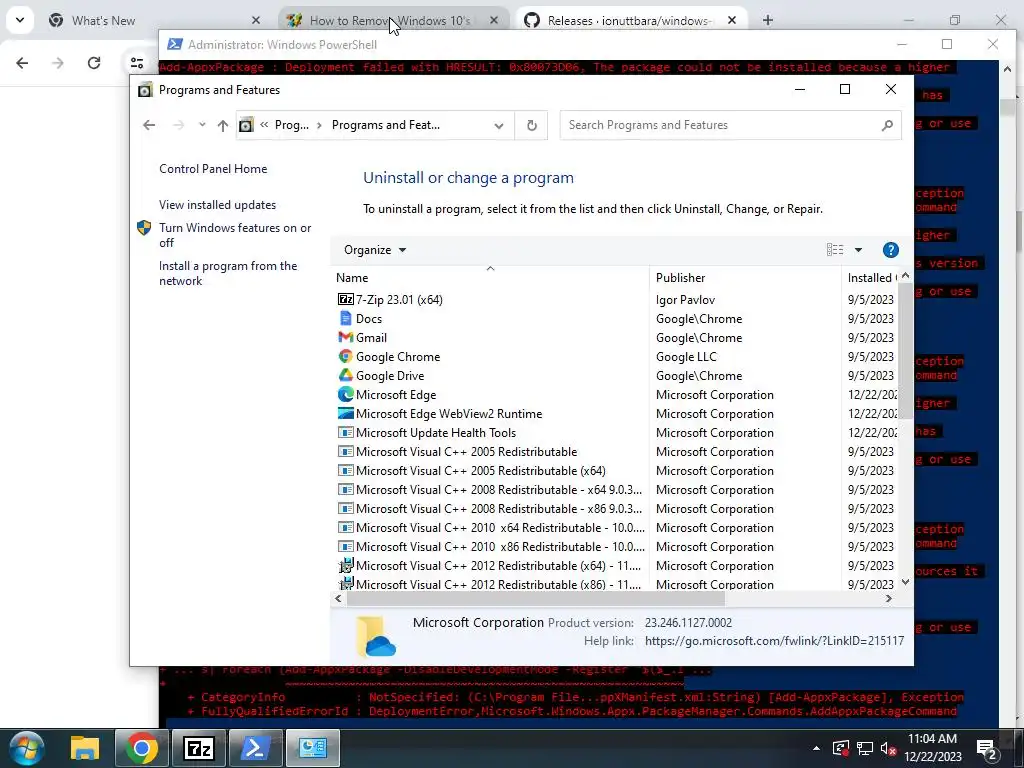This screenshot has height=768, width=1024.
Task: Click Chrome's back arrow
Action: click(22, 63)
